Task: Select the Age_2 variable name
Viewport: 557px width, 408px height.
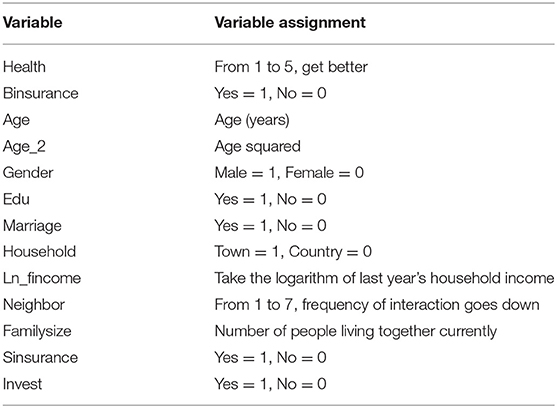Action: [24, 147]
